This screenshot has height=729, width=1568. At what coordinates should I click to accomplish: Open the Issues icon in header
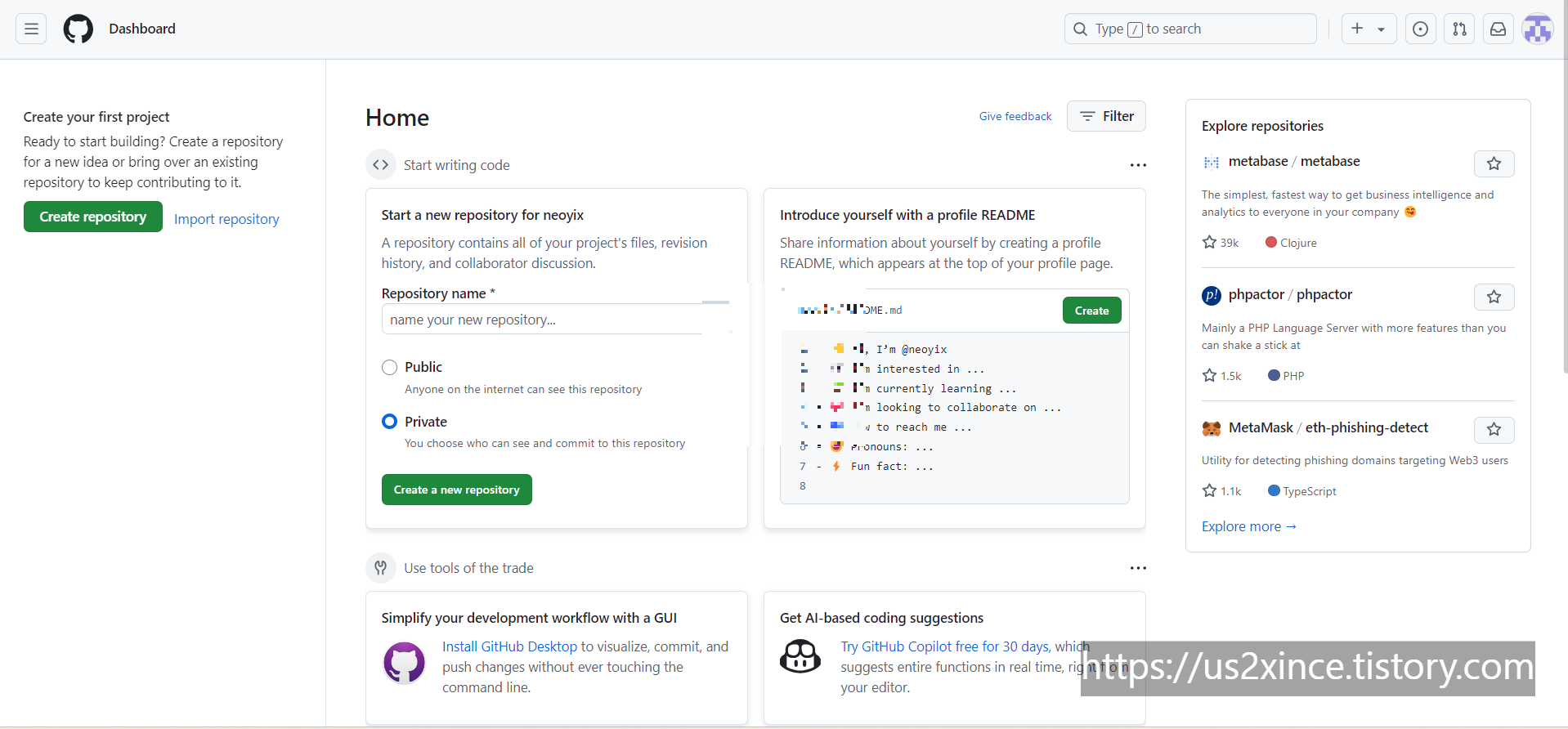click(x=1421, y=29)
